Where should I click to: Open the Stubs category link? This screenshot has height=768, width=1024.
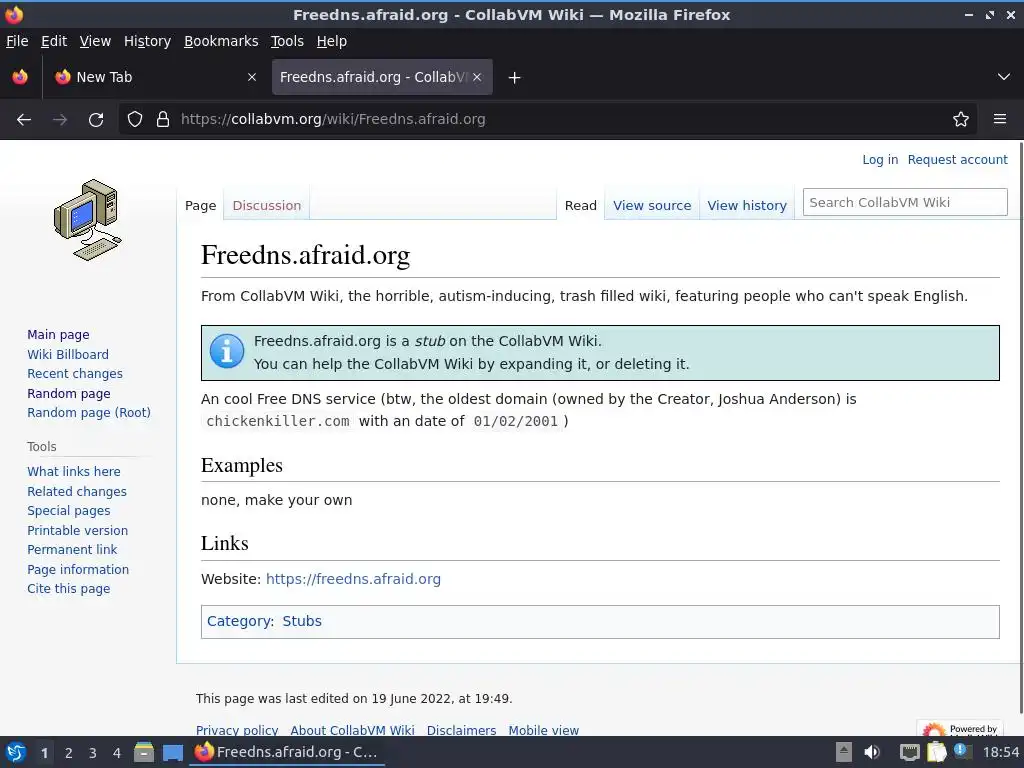pos(302,621)
